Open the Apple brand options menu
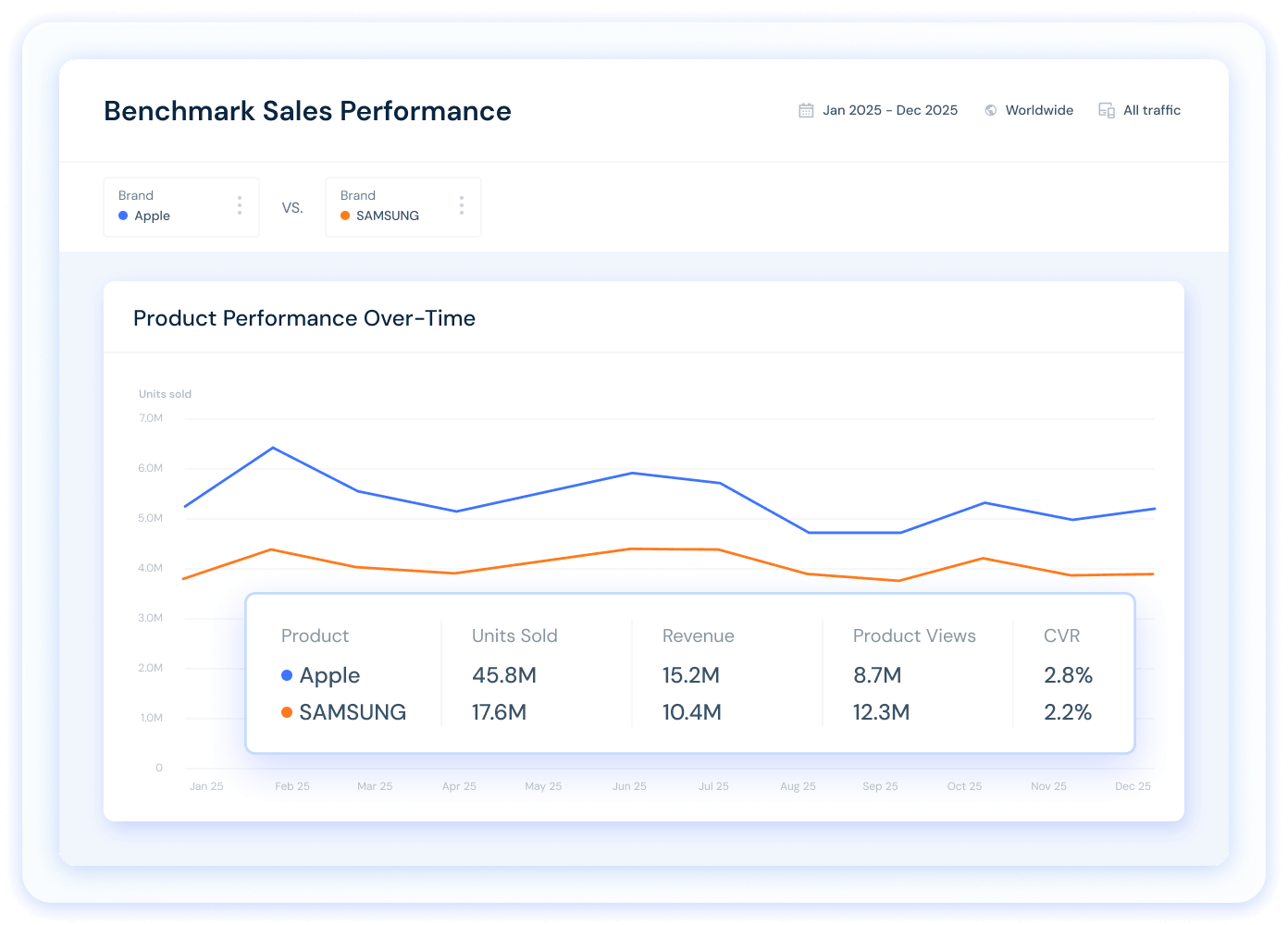 click(x=240, y=205)
